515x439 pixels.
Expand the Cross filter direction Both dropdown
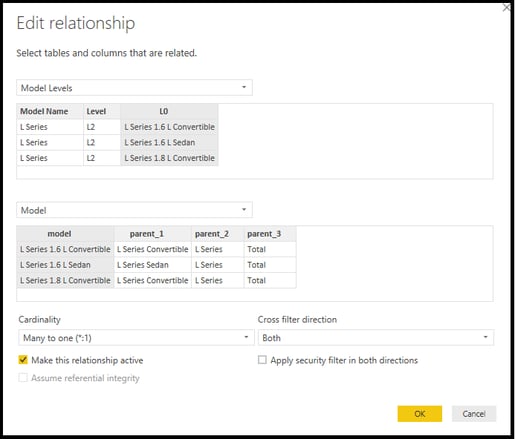[x=376, y=338]
